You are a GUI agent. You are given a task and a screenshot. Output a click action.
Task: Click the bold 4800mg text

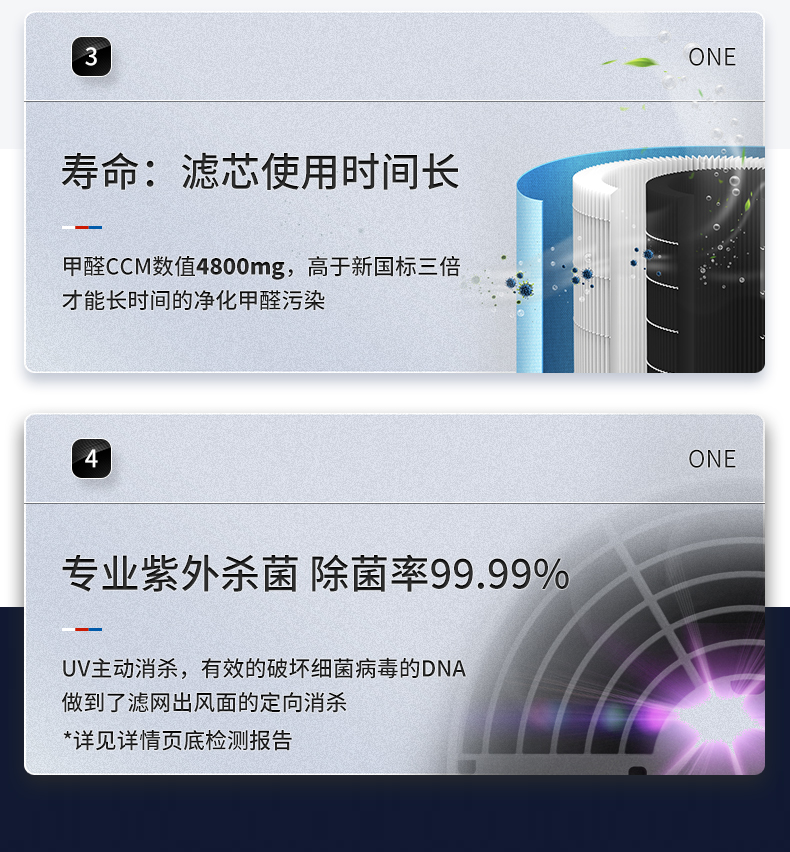(240, 267)
